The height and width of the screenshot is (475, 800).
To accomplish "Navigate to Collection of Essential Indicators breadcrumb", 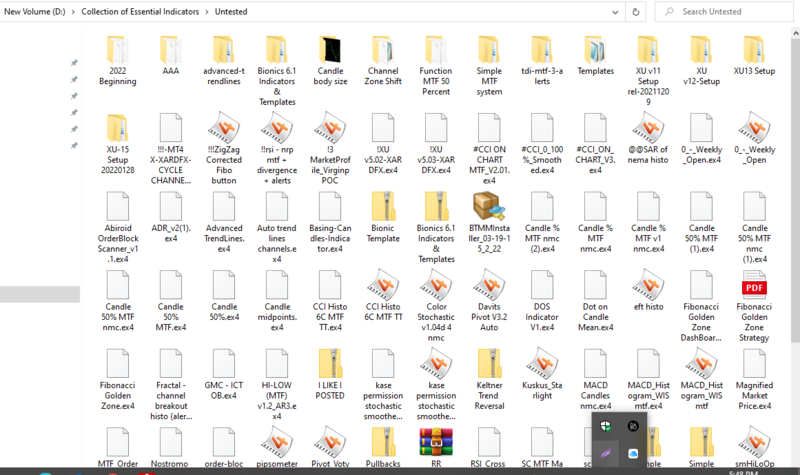I will (140, 12).
